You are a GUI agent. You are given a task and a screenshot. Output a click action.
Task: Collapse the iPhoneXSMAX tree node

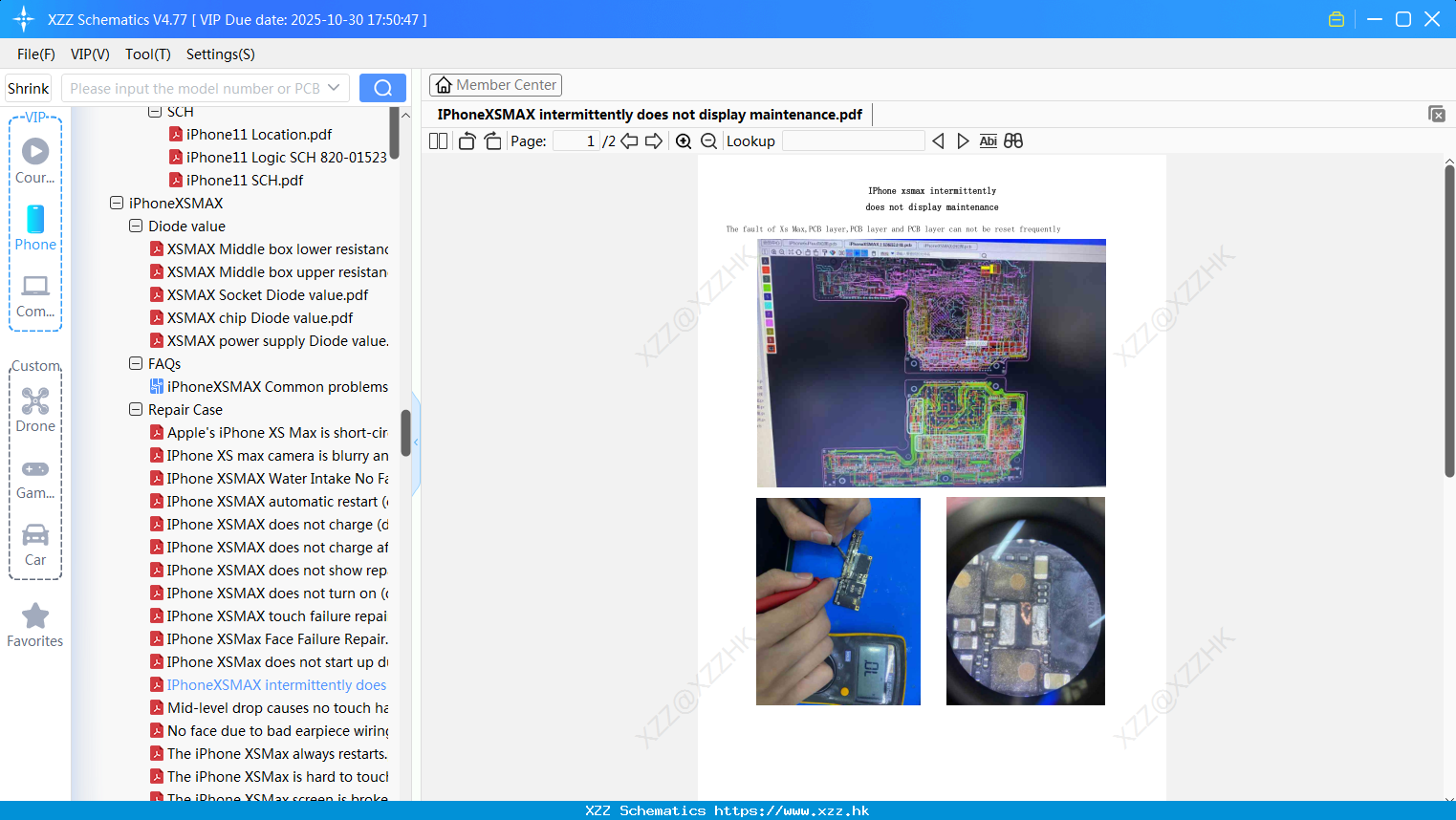pos(117,204)
